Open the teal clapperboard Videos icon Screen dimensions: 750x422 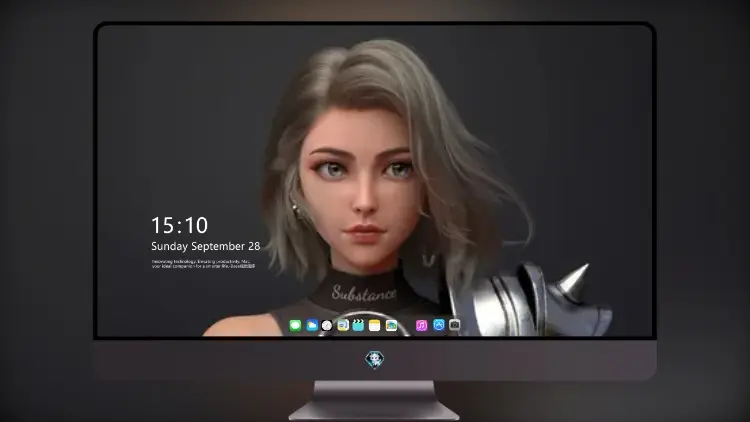tap(358, 326)
